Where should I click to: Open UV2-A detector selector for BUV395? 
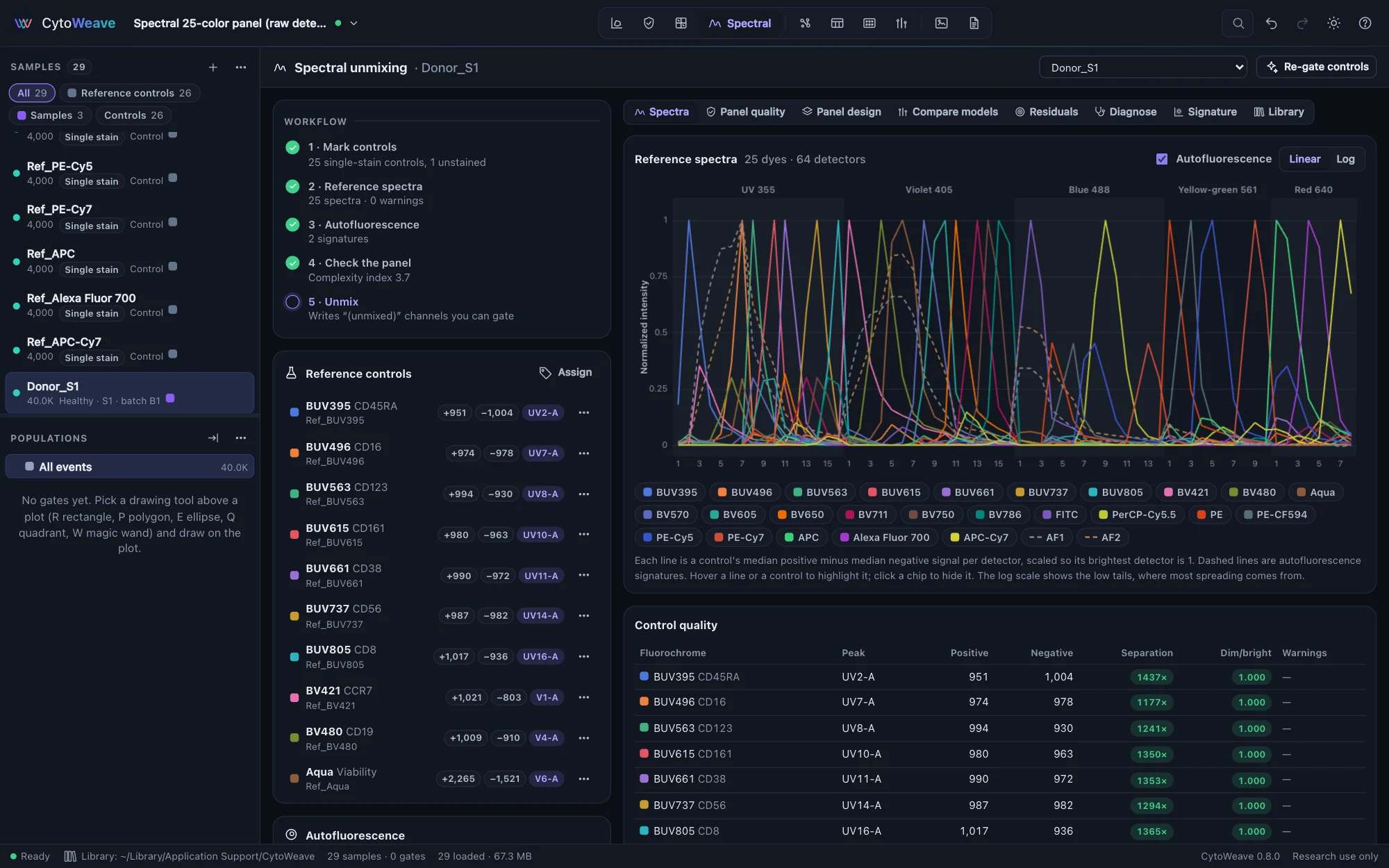point(542,412)
